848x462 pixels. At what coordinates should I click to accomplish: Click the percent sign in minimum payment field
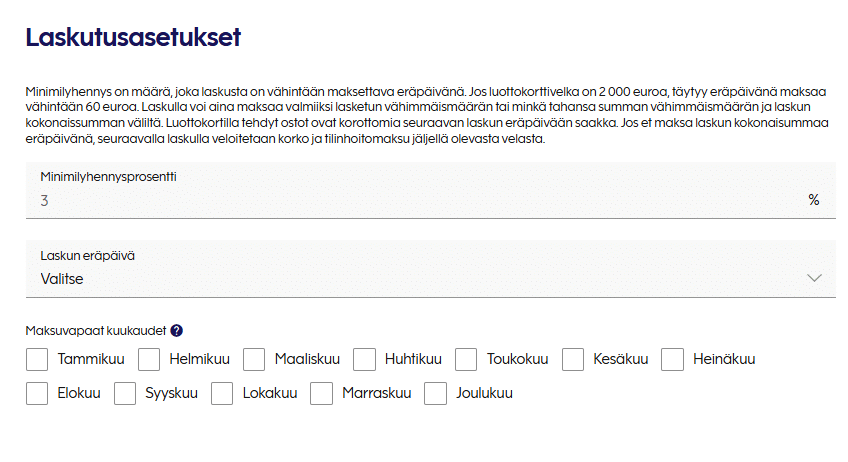pyautogui.click(x=814, y=200)
